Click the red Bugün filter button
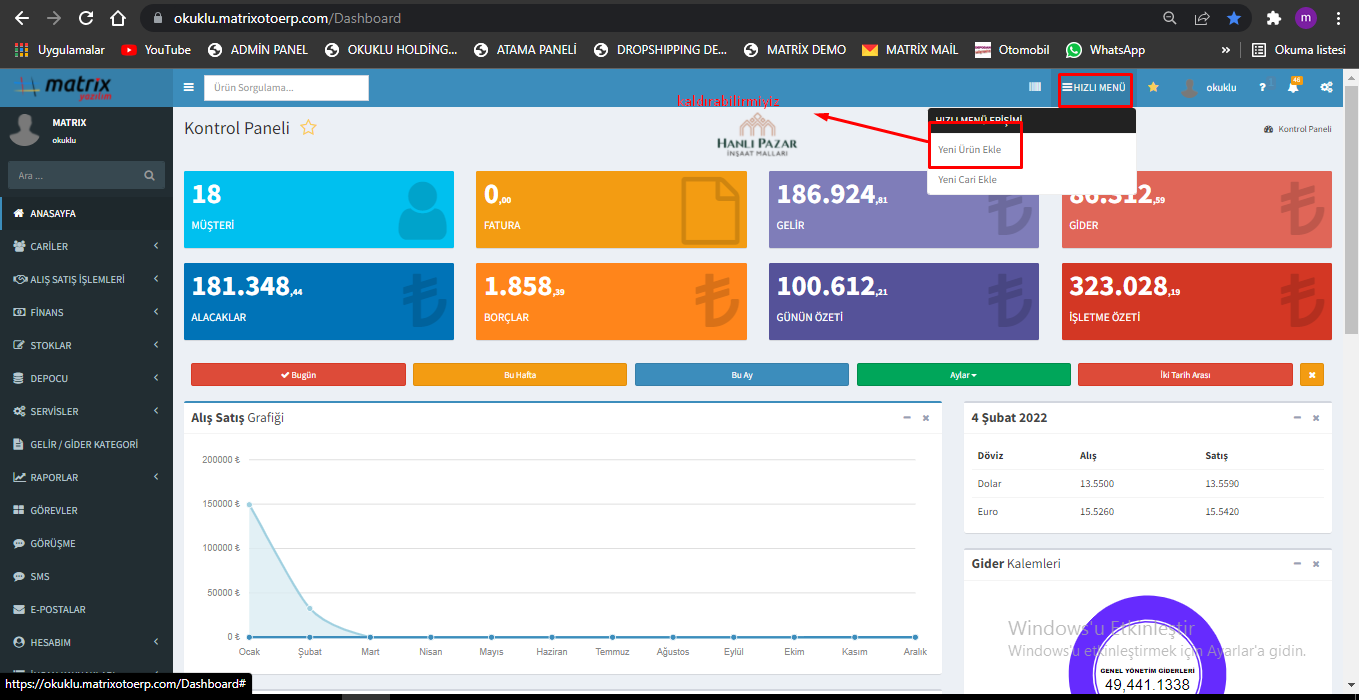Viewport: 1359px width, 700px height. (x=298, y=375)
